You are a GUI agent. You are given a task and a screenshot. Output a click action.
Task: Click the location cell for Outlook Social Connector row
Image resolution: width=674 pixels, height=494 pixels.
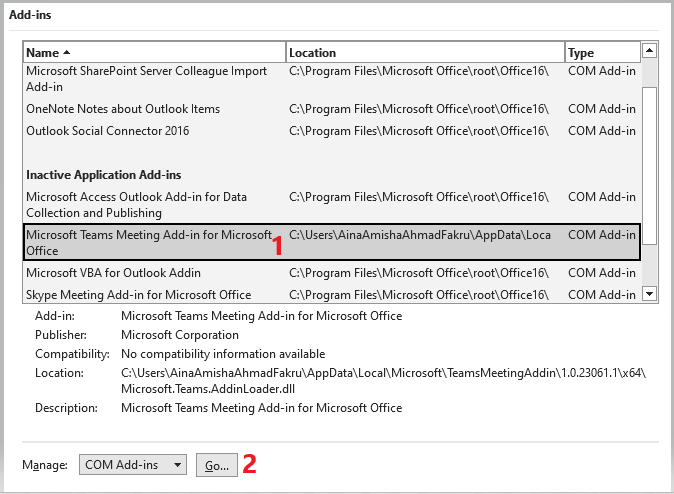click(x=419, y=131)
